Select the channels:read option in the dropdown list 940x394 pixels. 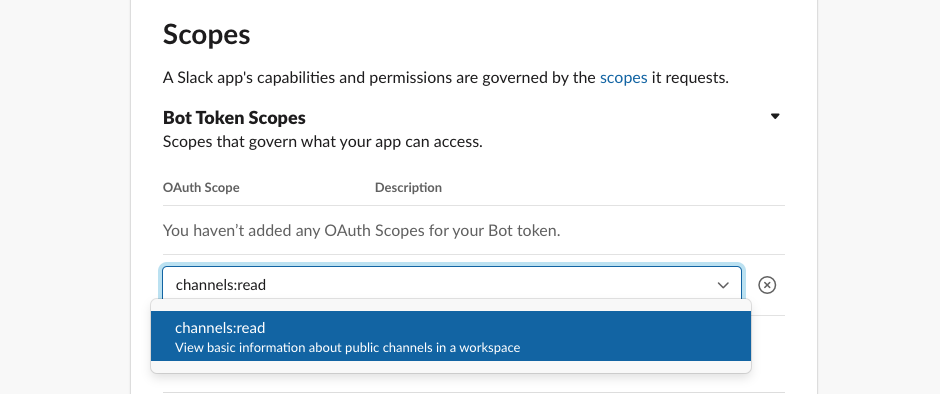coord(451,336)
